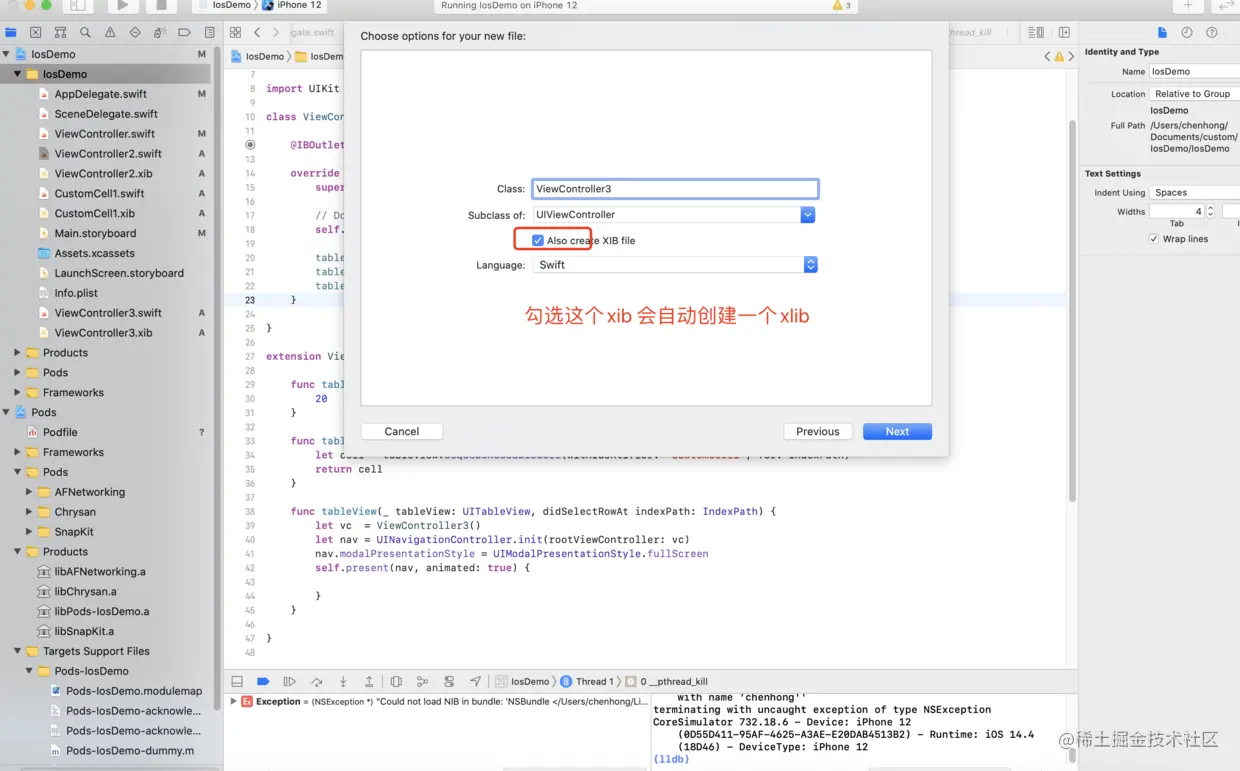Click IosDemo scheme in toolbar
The width and height of the screenshot is (1240, 771).
pos(231,5)
